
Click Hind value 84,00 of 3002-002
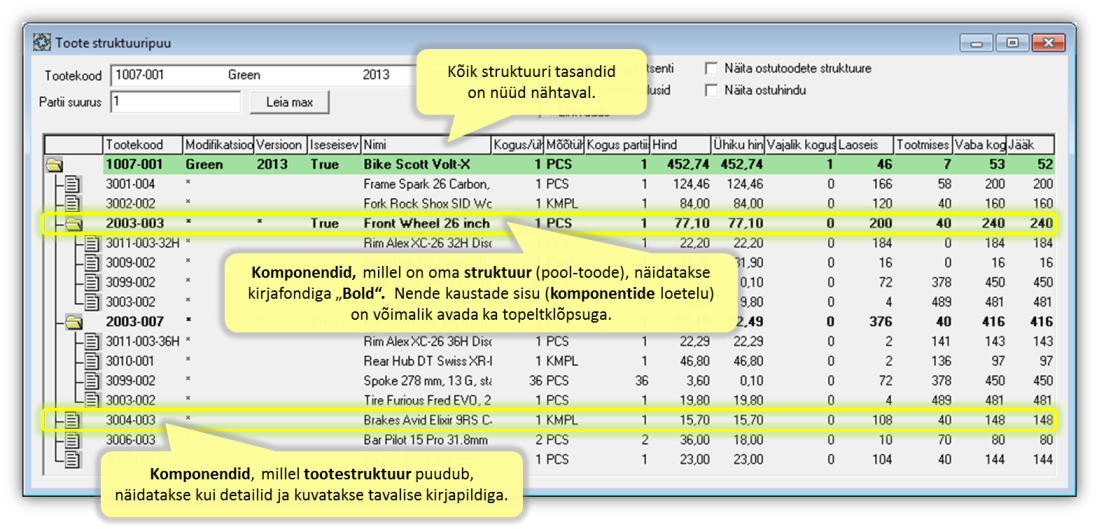pos(695,204)
